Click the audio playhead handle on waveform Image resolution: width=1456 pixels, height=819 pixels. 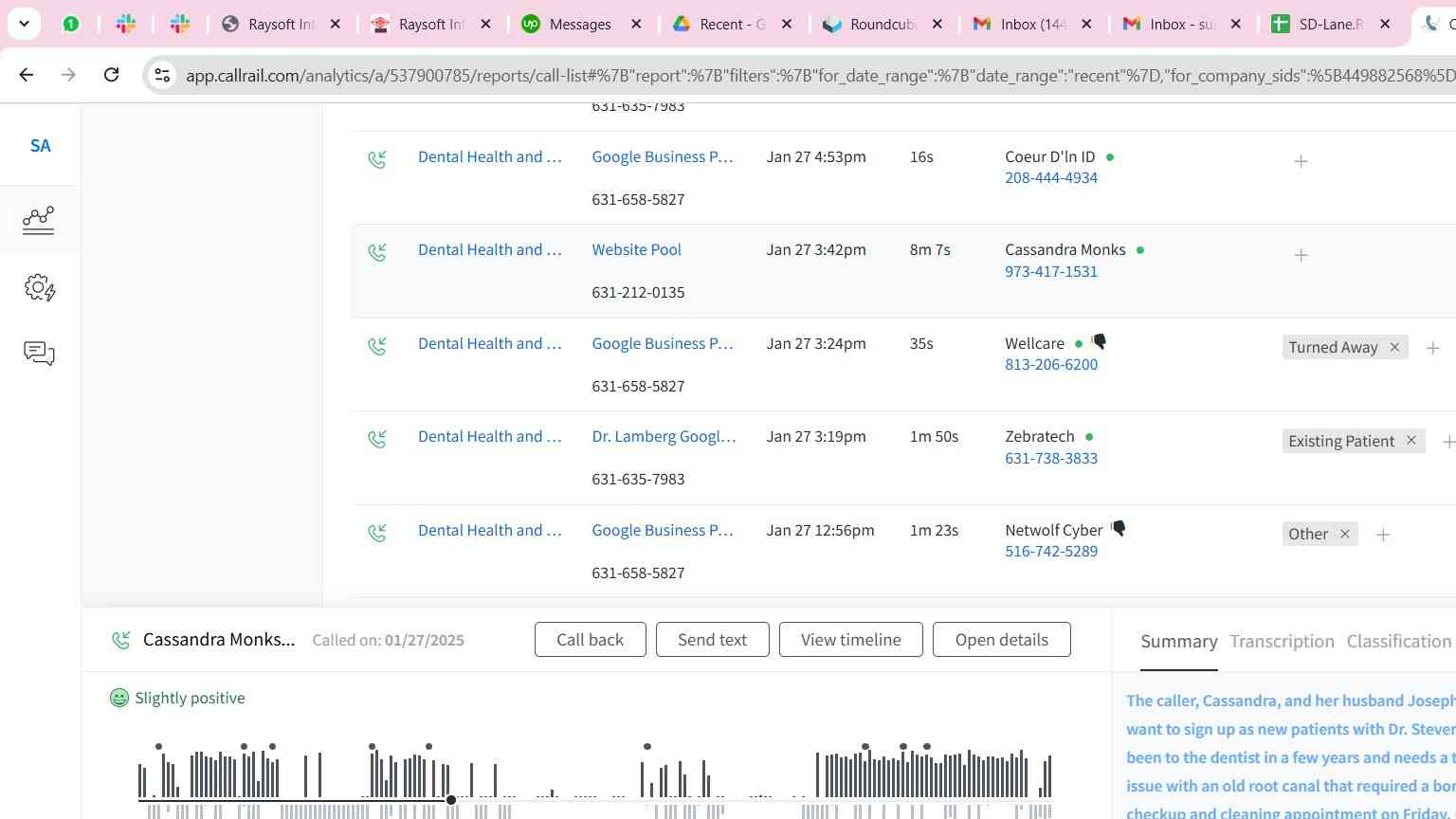tap(451, 800)
